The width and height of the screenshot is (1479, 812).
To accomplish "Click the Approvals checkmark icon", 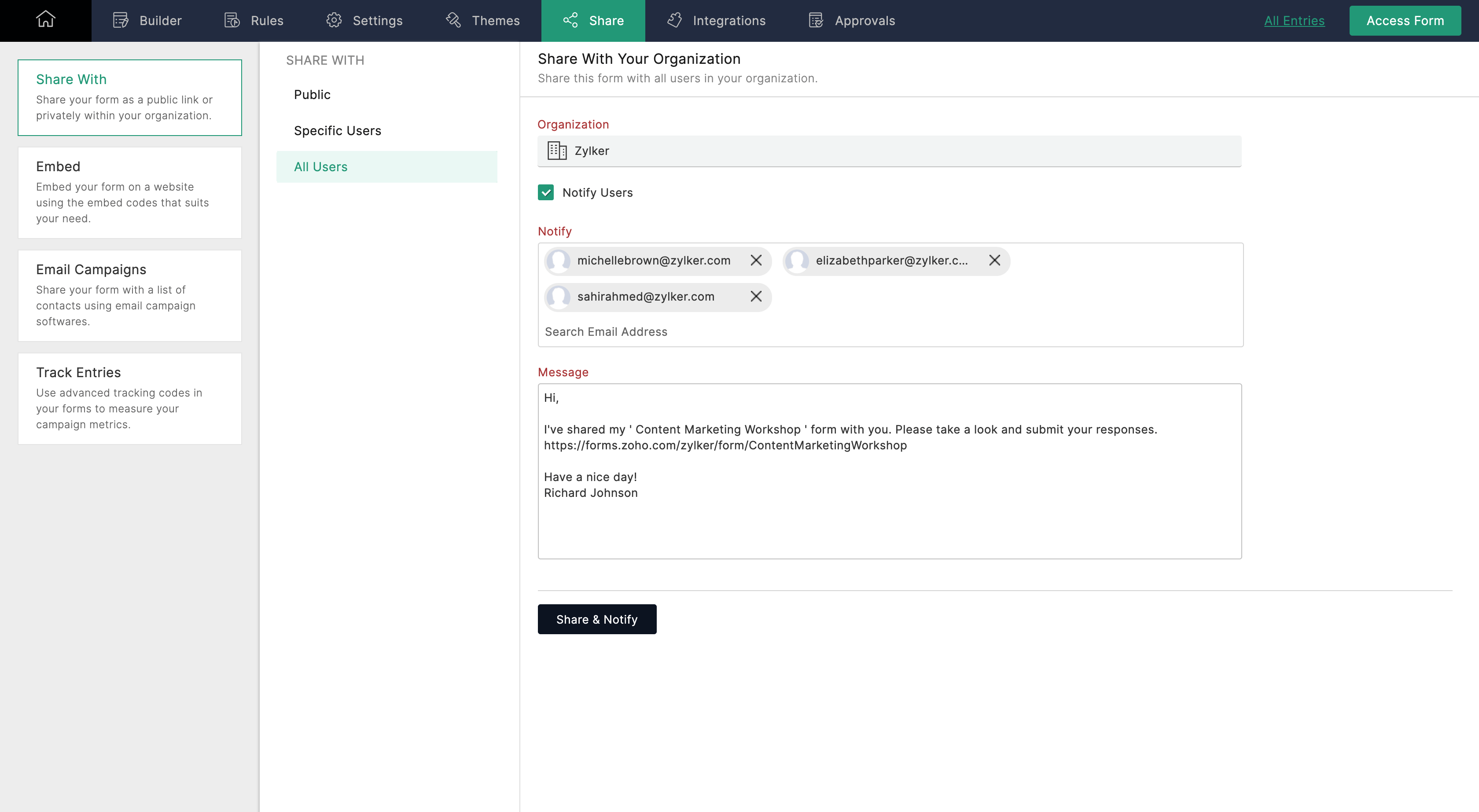I will 816,20.
